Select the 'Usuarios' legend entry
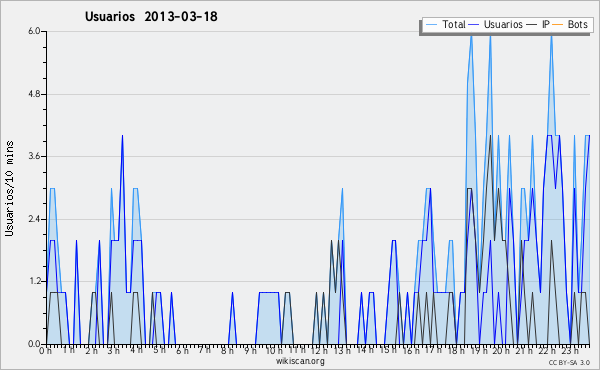 click(496, 24)
